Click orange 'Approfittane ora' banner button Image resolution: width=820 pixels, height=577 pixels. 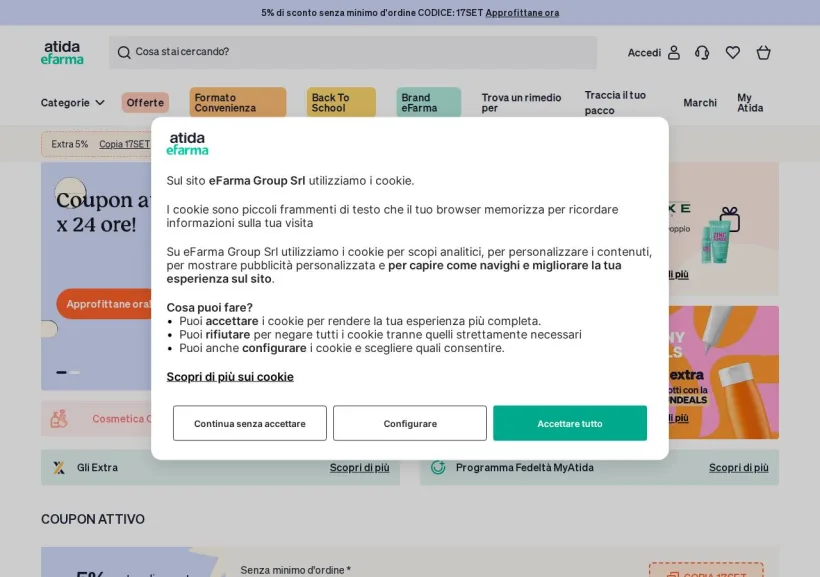[105, 304]
